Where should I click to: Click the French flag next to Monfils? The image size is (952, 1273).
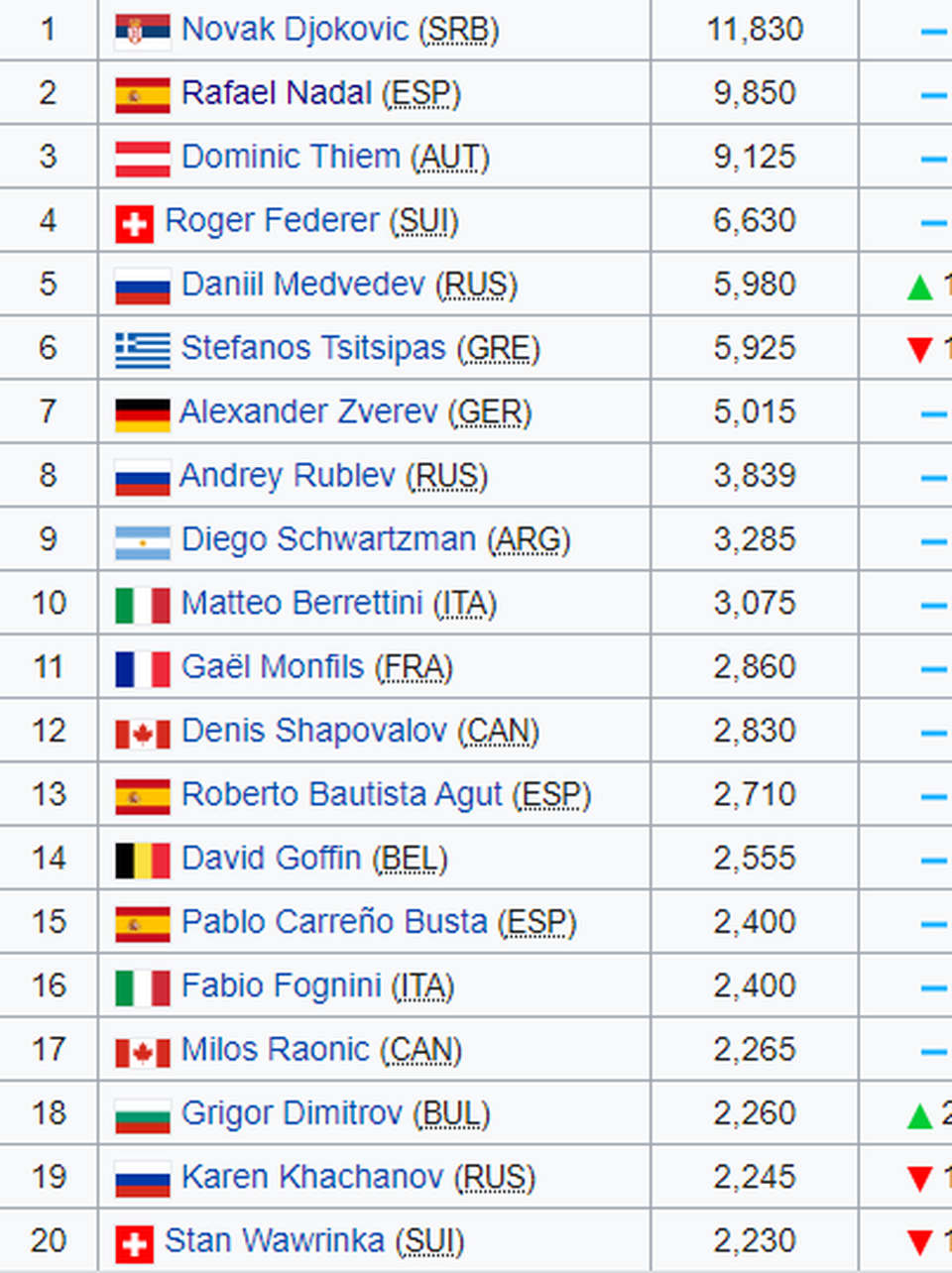tap(142, 668)
